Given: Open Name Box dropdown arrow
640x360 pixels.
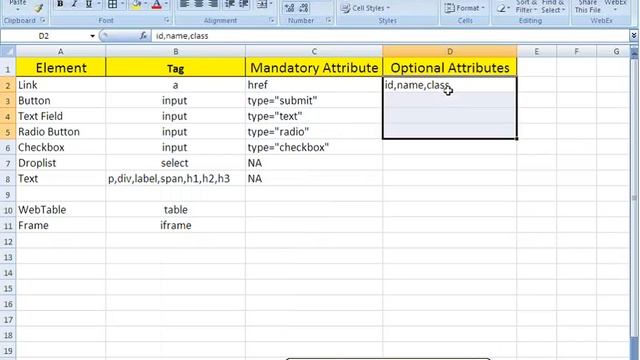Looking at the screenshot, I should click(93, 36).
